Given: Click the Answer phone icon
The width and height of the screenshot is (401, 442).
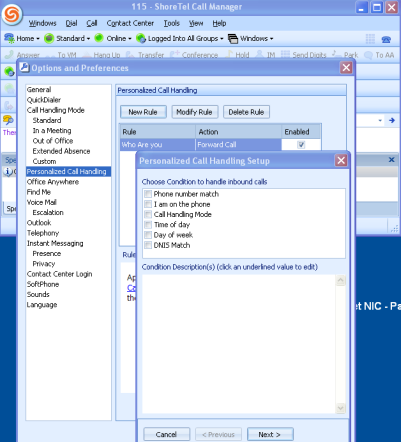Looking at the screenshot, I should click(9, 55).
